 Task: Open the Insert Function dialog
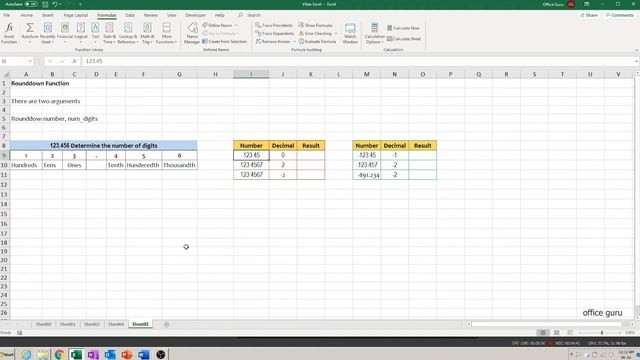9,33
